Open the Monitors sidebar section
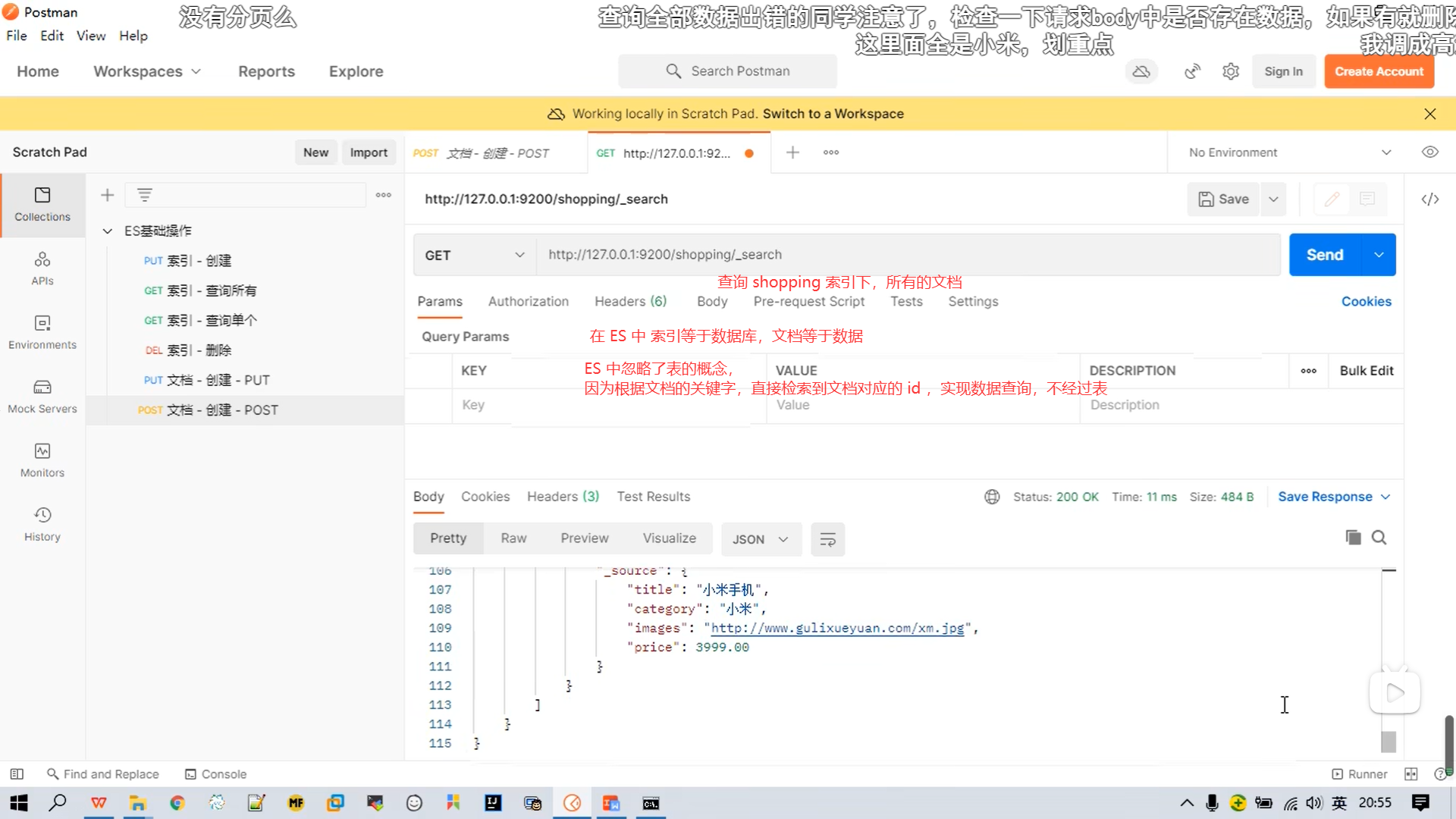This screenshot has height=819, width=1456. pyautogui.click(x=42, y=460)
